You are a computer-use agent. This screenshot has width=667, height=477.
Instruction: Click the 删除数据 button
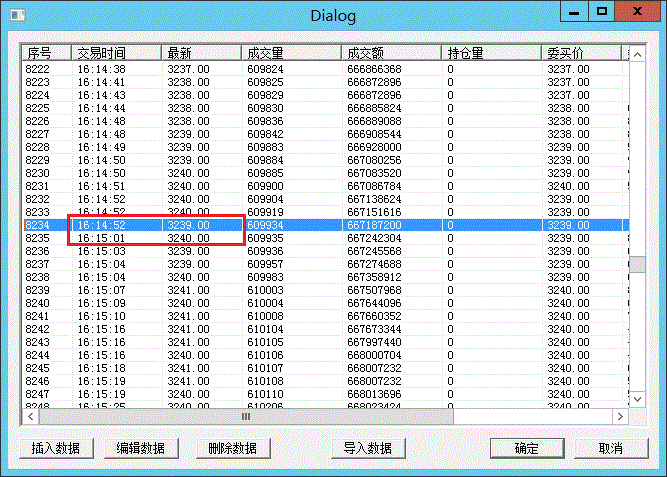point(233,448)
